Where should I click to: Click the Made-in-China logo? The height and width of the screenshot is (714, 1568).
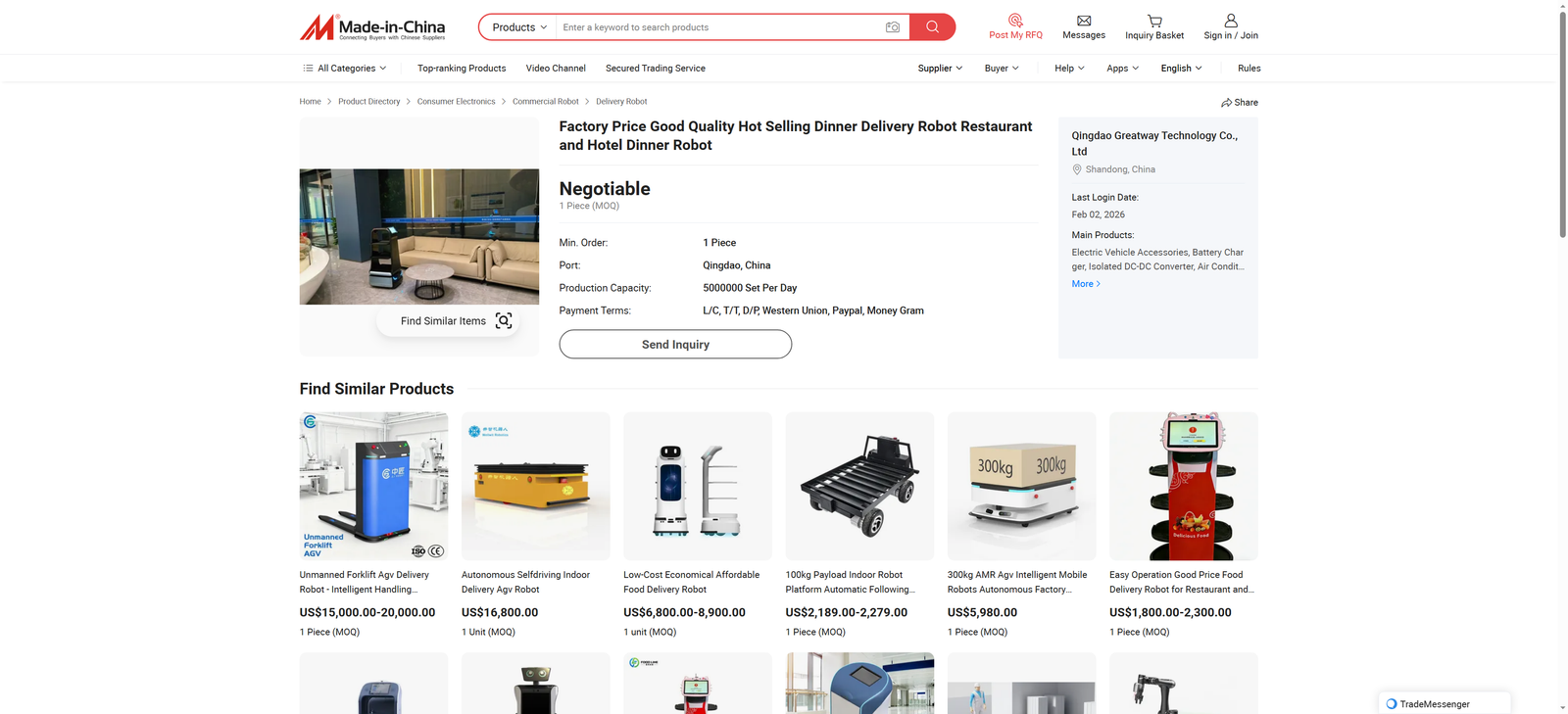[372, 27]
